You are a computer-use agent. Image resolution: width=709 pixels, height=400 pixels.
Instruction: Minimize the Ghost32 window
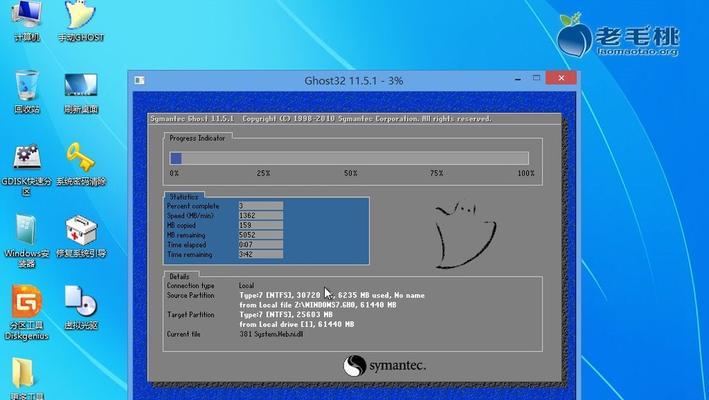coord(518,79)
